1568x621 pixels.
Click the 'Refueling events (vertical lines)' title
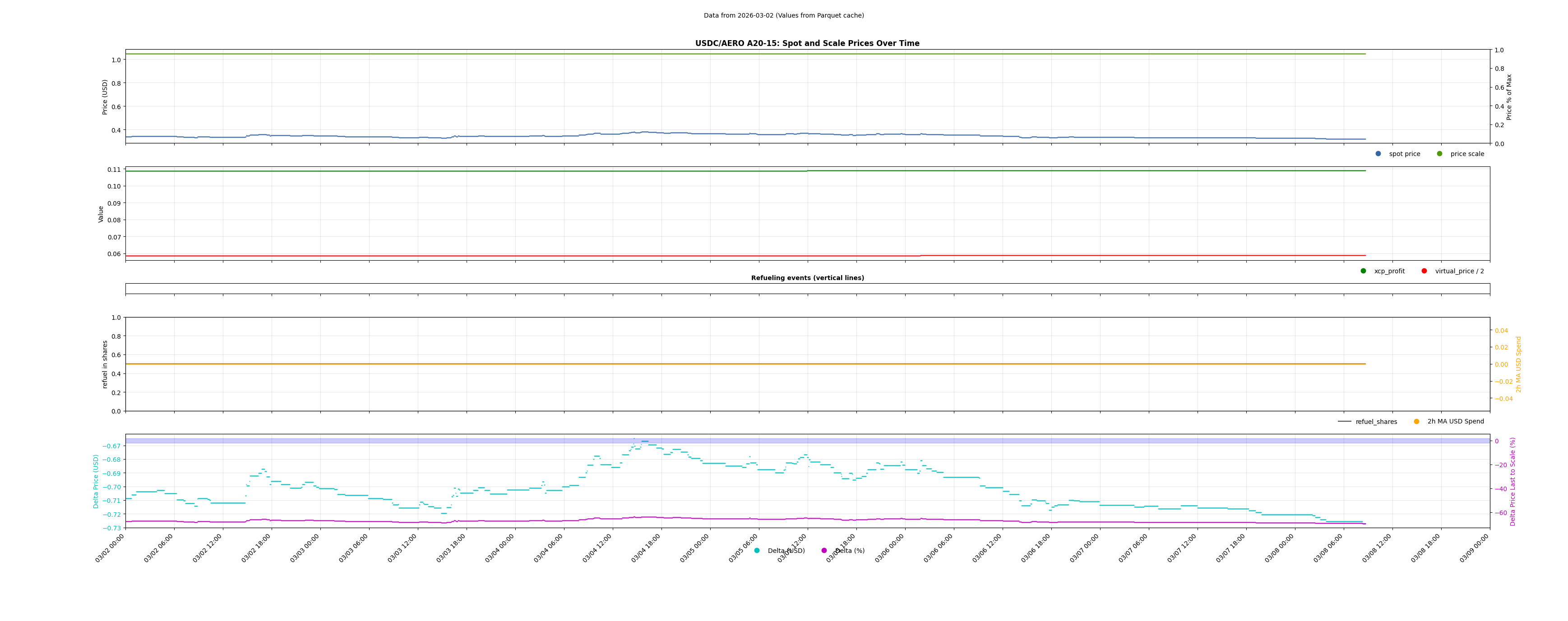pyautogui.click(x=807, y=278)
